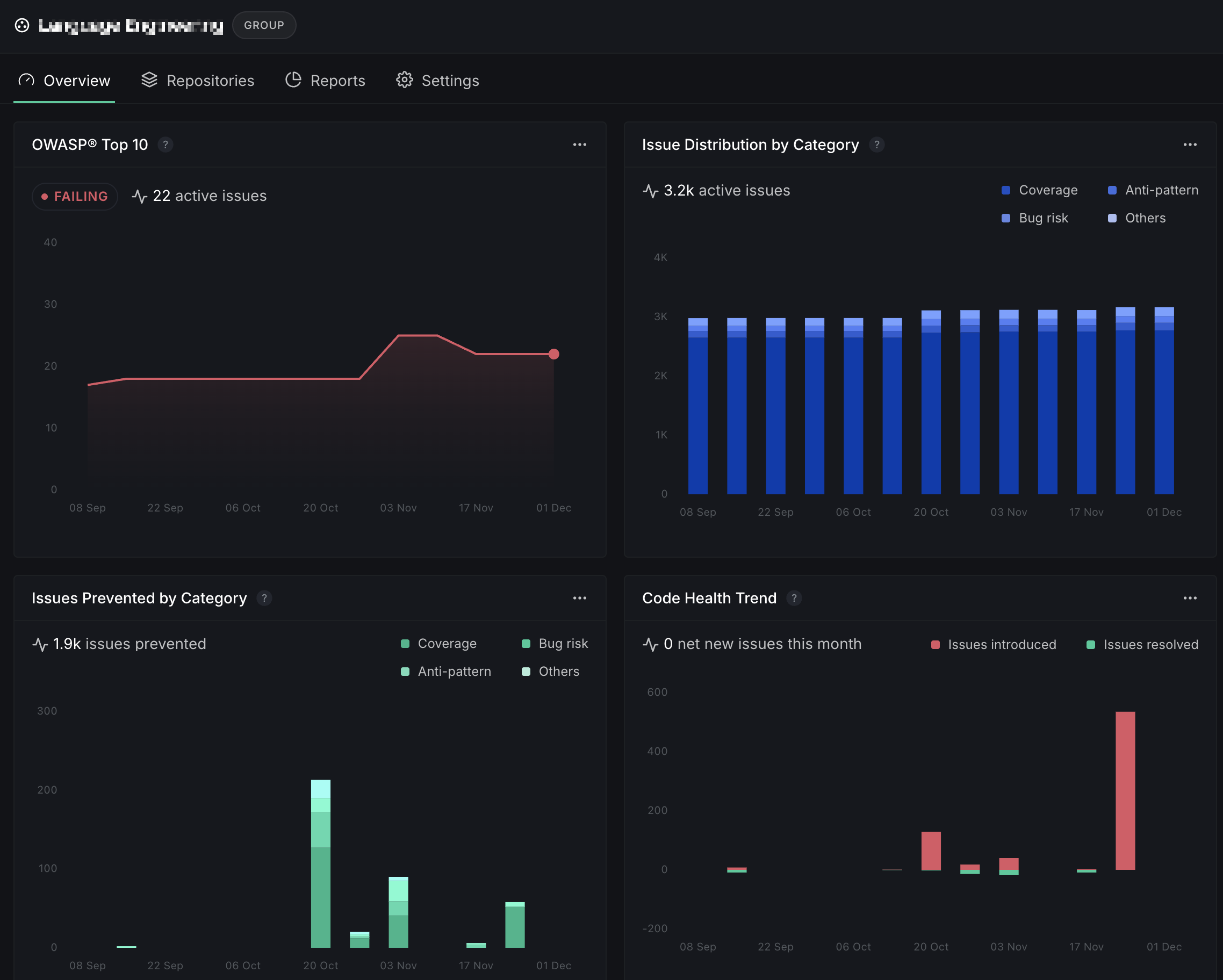Open the OWASP Top 10 card options menu
The height and width of the screenshot is (980, 1223).
coord(579,145)
